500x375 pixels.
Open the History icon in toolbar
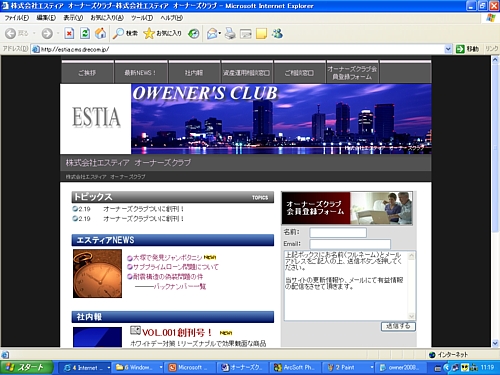click(x=194, y=33)
